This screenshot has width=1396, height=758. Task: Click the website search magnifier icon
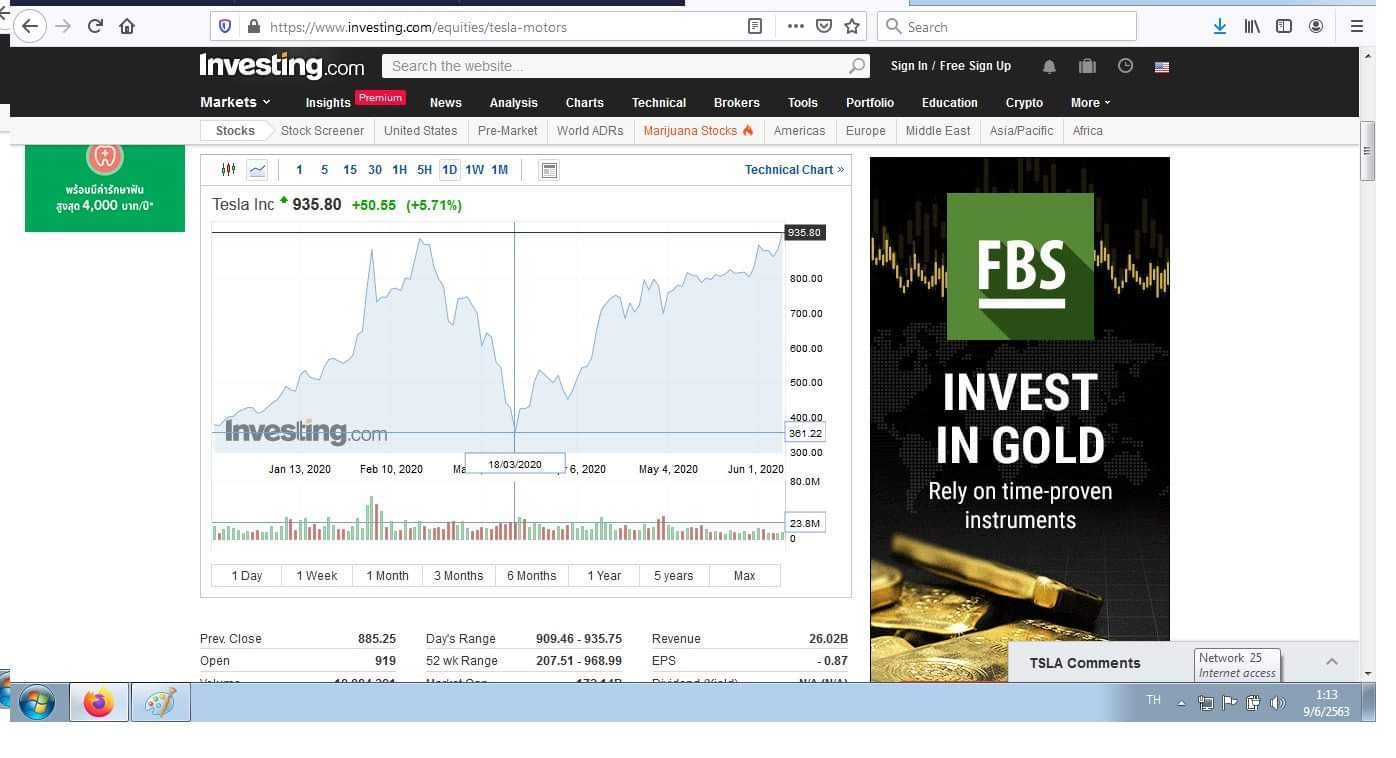point(857,66)
